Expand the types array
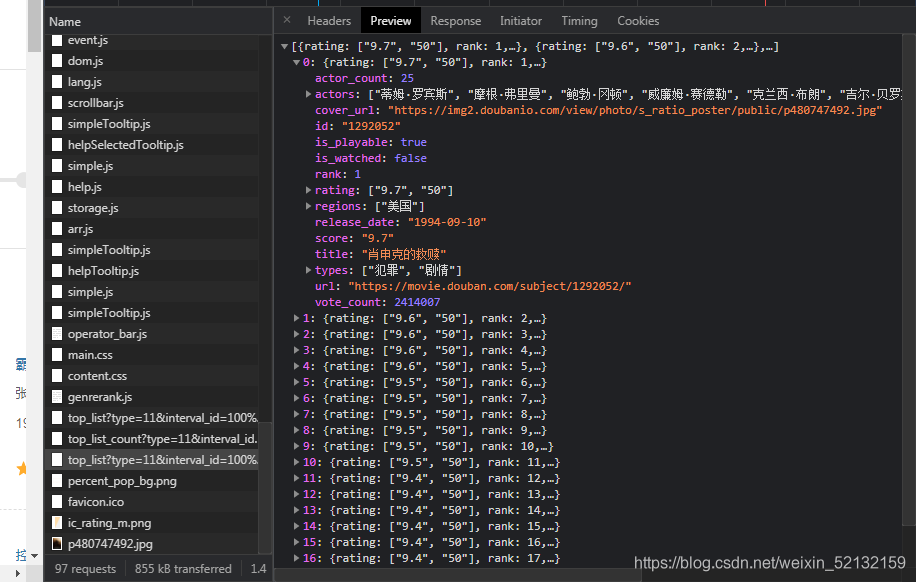Image resolution: width=916 pixels, height=582 pixels. click(308, 270)
